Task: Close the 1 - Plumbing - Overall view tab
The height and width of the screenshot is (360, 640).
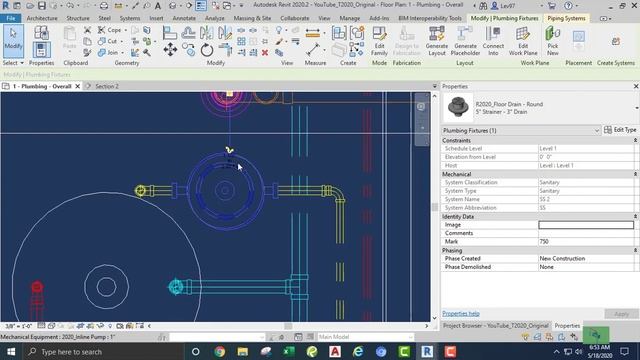Action: [78, 86]
